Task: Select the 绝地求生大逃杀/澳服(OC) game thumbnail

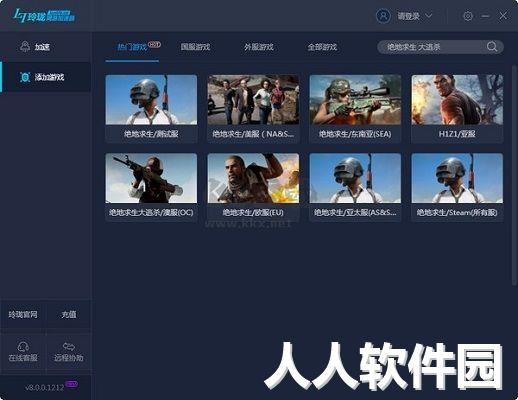Action: click(151, 178)
